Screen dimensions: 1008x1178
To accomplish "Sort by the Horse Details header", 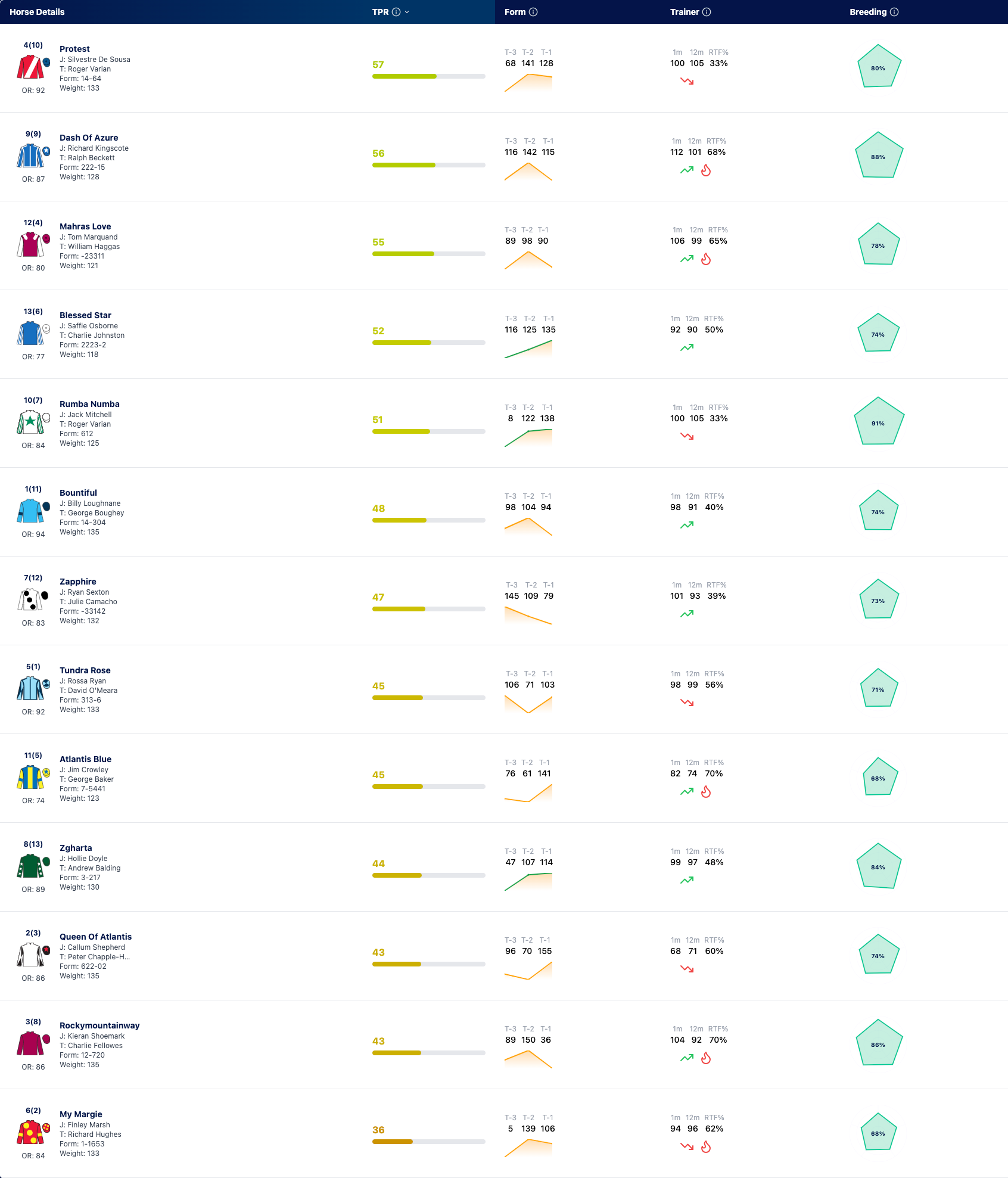I will (x=37, y=12).
